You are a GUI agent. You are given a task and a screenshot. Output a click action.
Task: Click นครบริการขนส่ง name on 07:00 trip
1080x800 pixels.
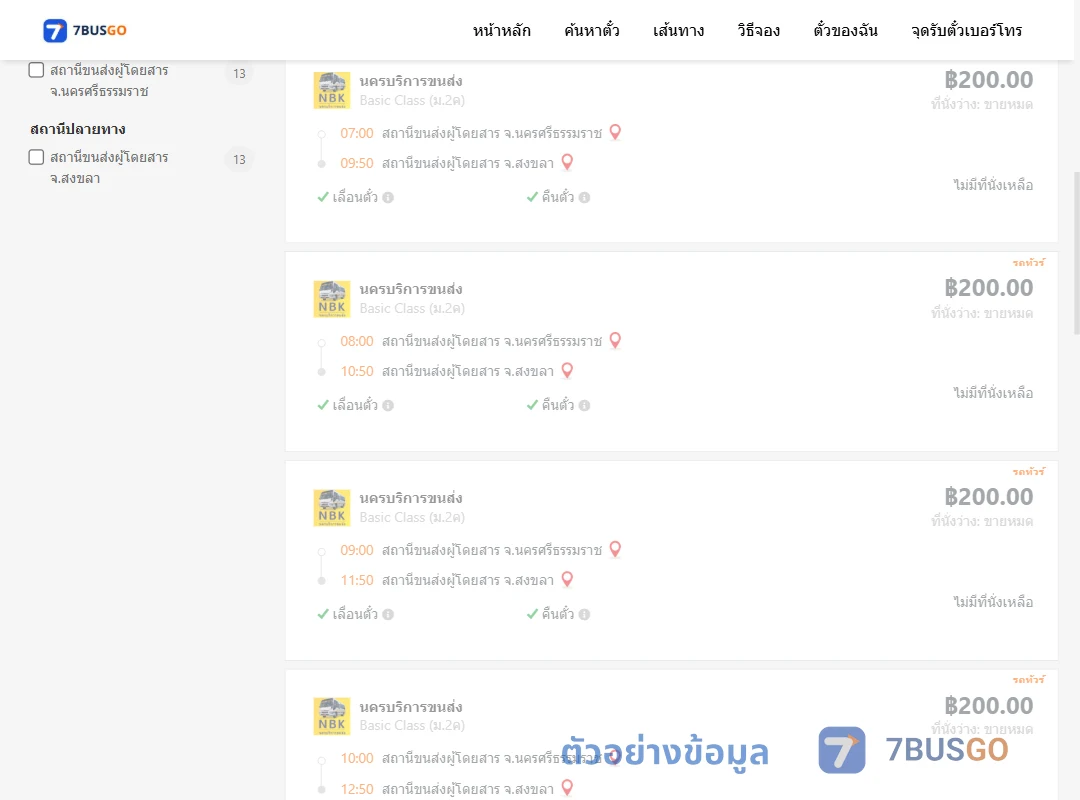411,81
